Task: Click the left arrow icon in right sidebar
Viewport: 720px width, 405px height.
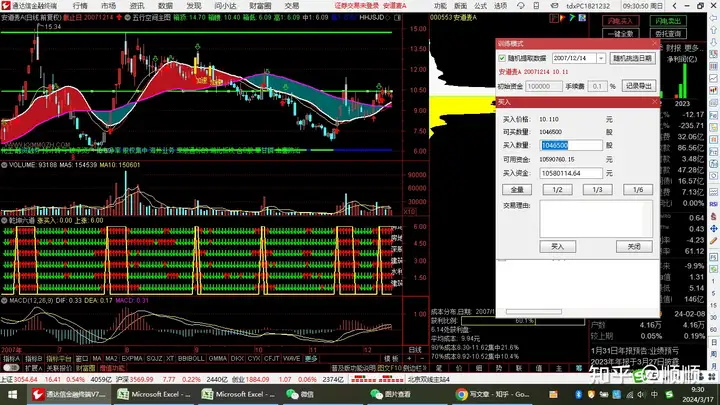Action: [x=714, y=18]
